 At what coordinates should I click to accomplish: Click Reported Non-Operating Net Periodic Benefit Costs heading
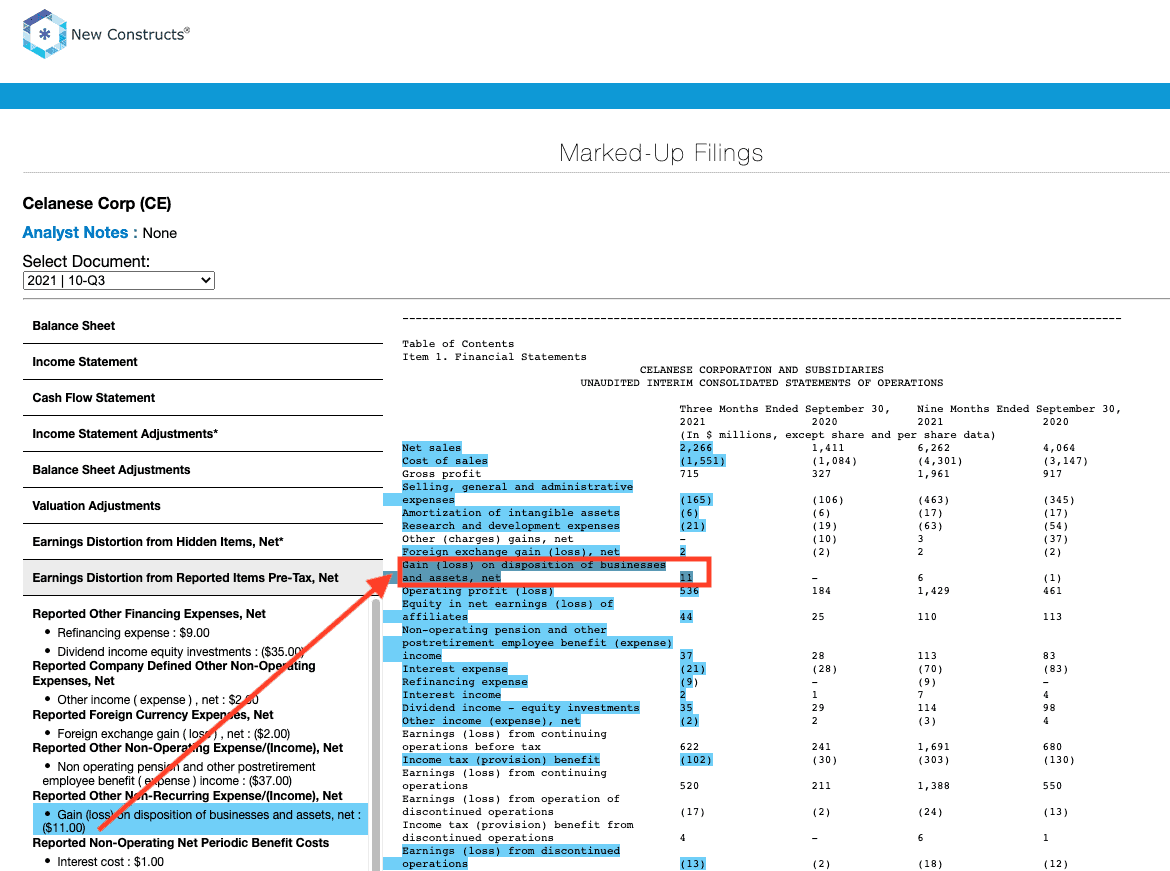tap(181, 843)
